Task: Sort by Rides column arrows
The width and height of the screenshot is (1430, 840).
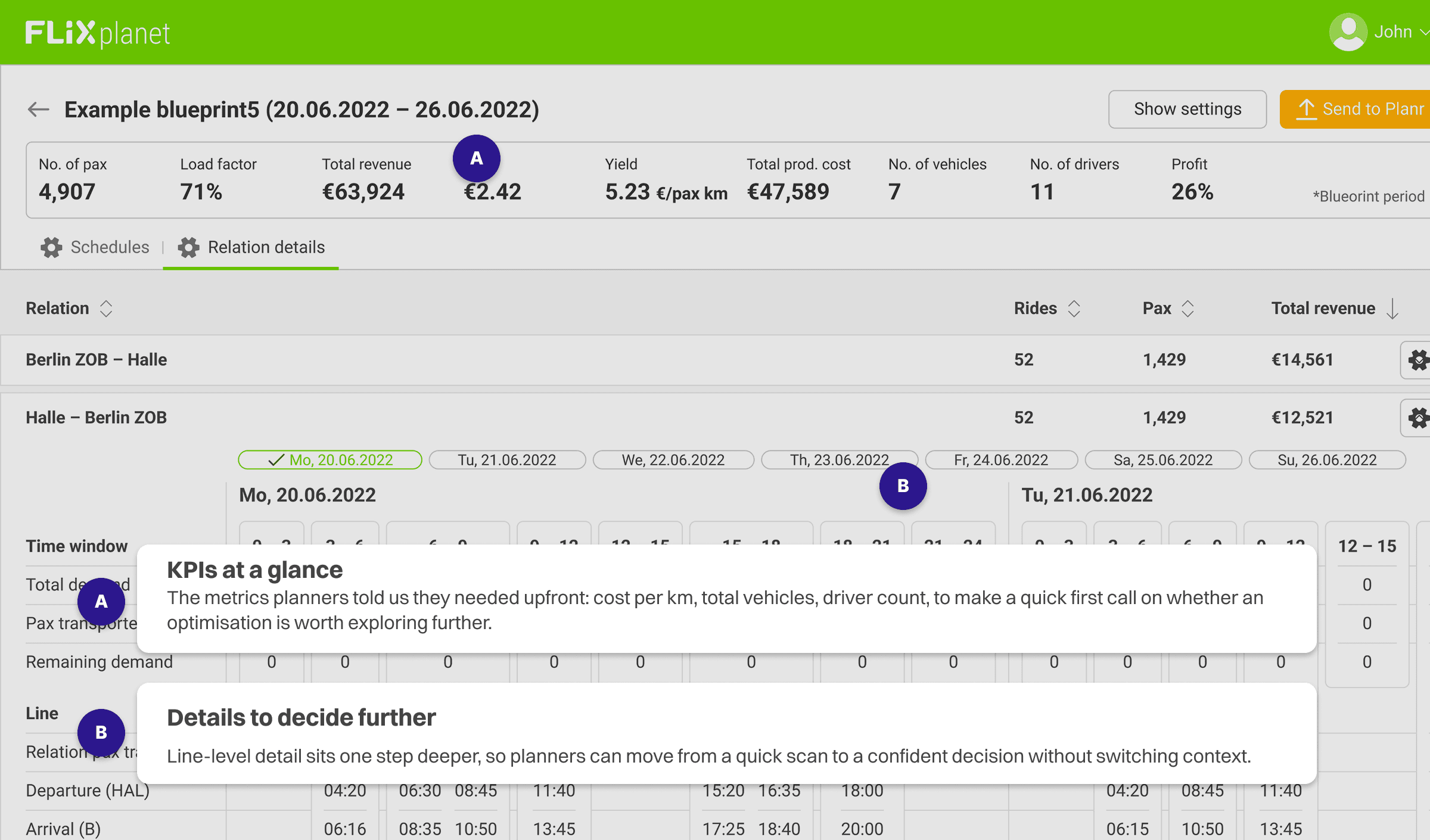Action: click(1074, 309)
